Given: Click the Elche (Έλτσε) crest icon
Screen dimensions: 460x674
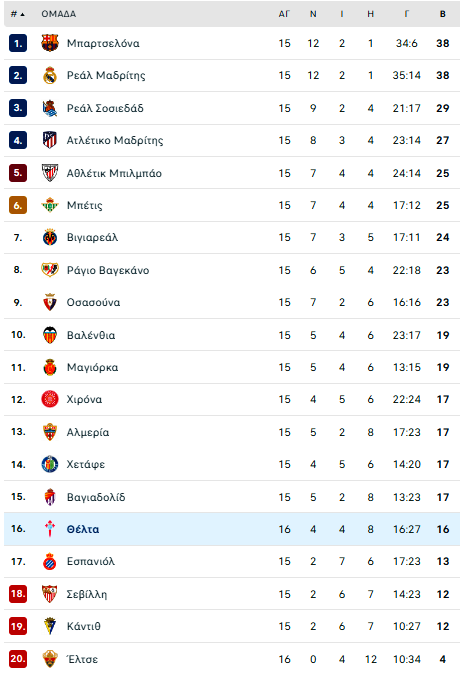Looking at the screenshot, I should click(x=50, y=659).
